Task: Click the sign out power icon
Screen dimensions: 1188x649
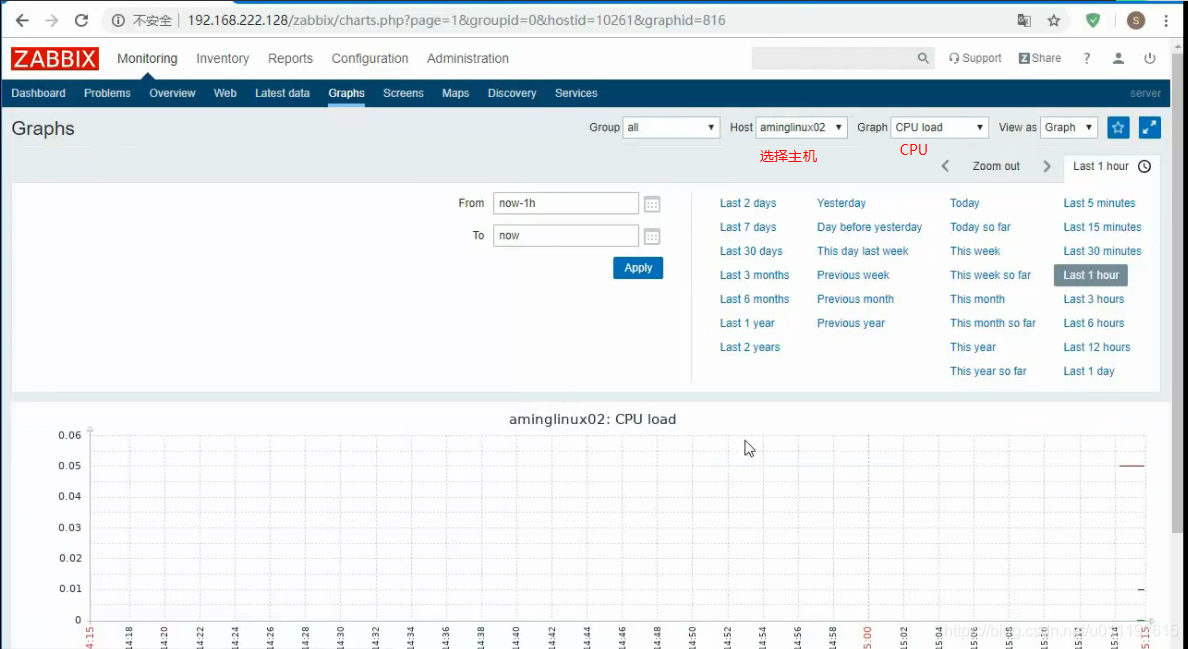Action: pyautogui.click(x=1150, y=58)
